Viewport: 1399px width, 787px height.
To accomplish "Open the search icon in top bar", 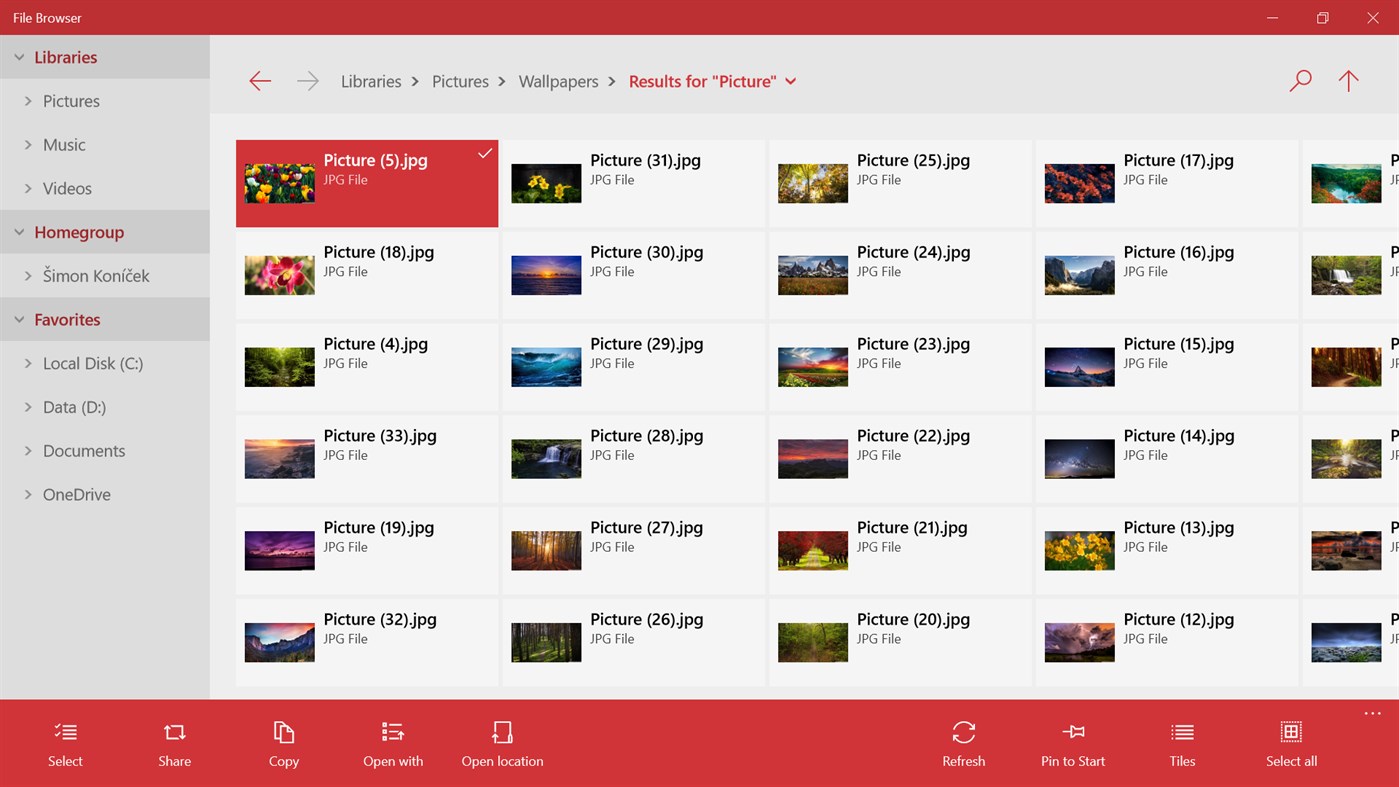I will click(x=1299, y=80).
